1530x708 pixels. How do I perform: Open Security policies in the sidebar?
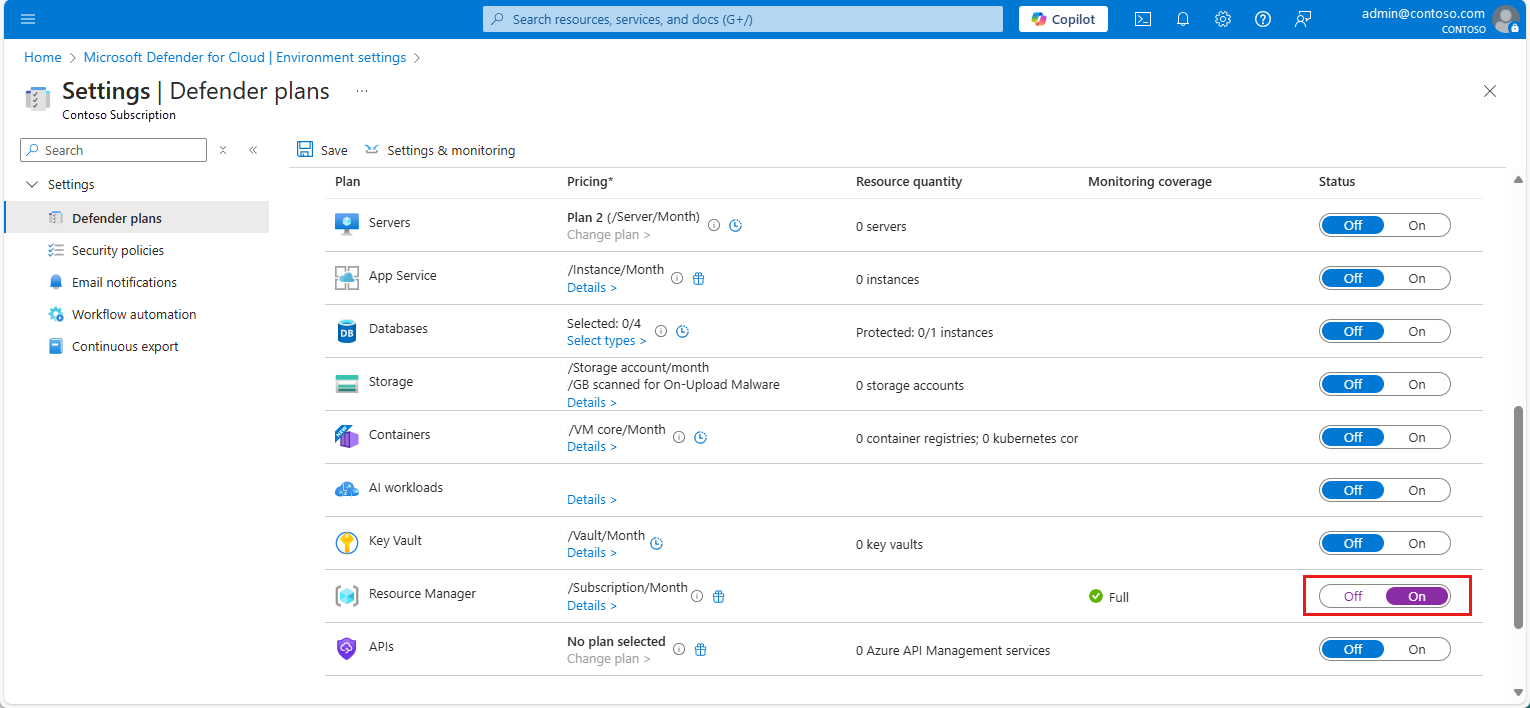[x=118, y=251]
